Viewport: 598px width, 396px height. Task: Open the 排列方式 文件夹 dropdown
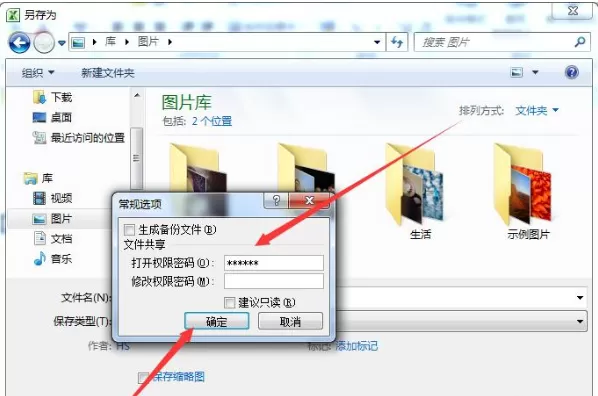[537, 111]
